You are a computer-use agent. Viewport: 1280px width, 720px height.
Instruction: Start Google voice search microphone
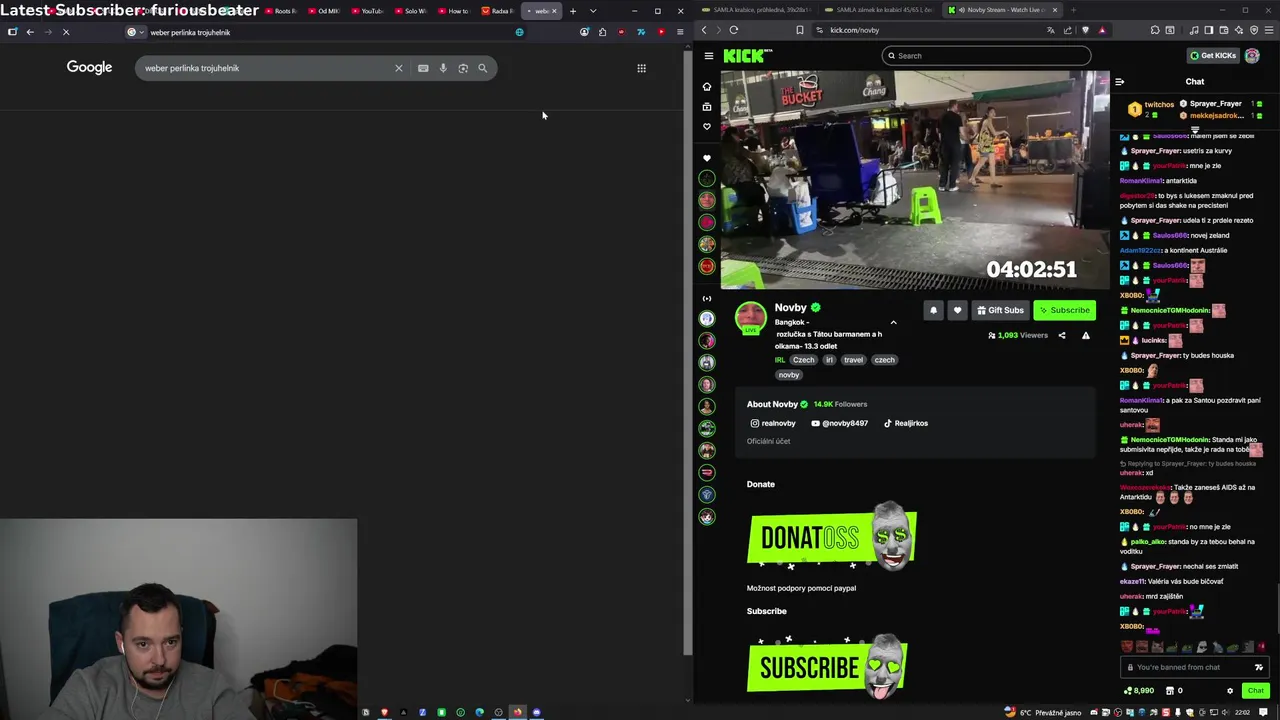pyautogui.click(x=443, y=68)
